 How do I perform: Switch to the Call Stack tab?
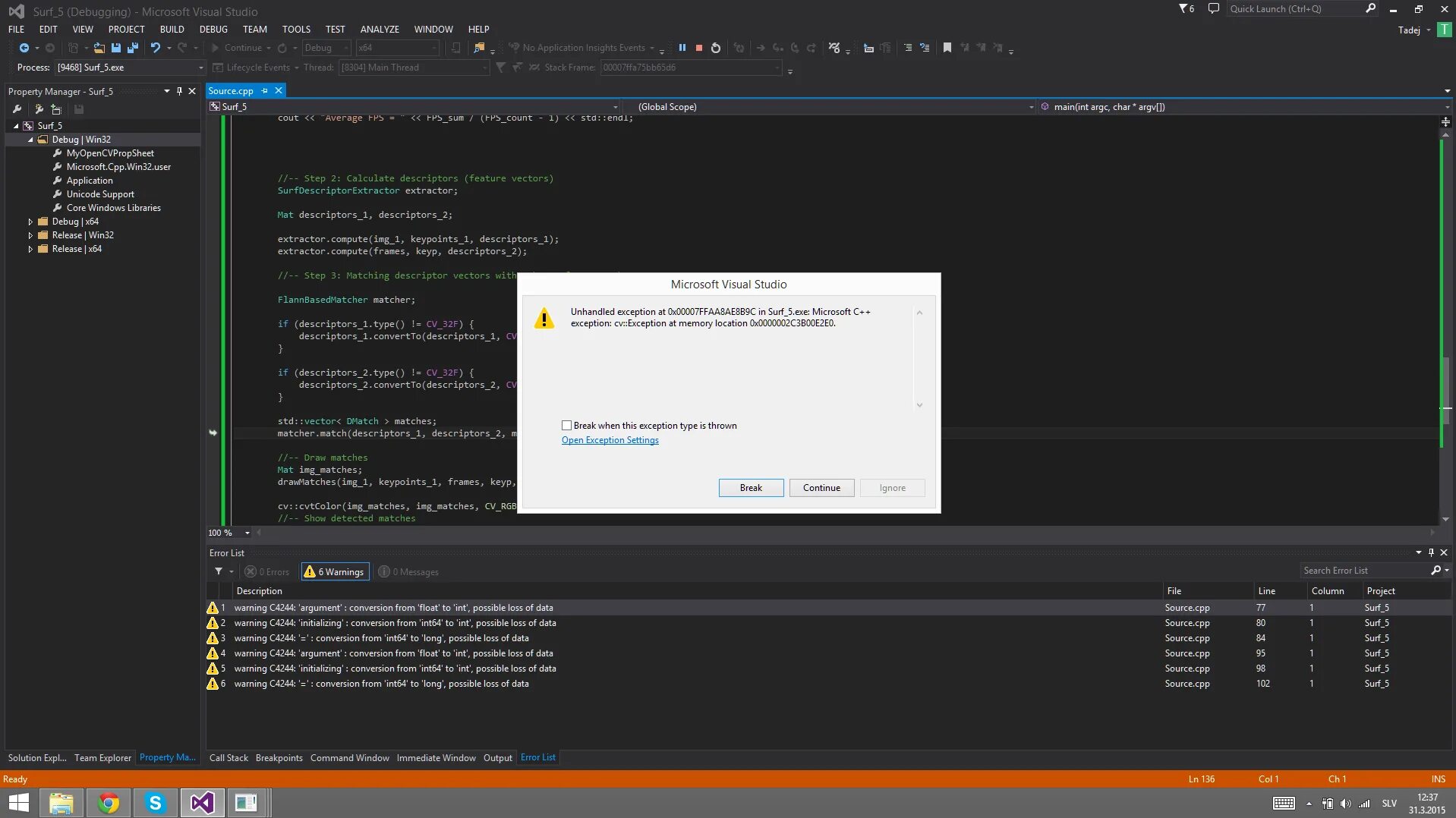(228, 757)
